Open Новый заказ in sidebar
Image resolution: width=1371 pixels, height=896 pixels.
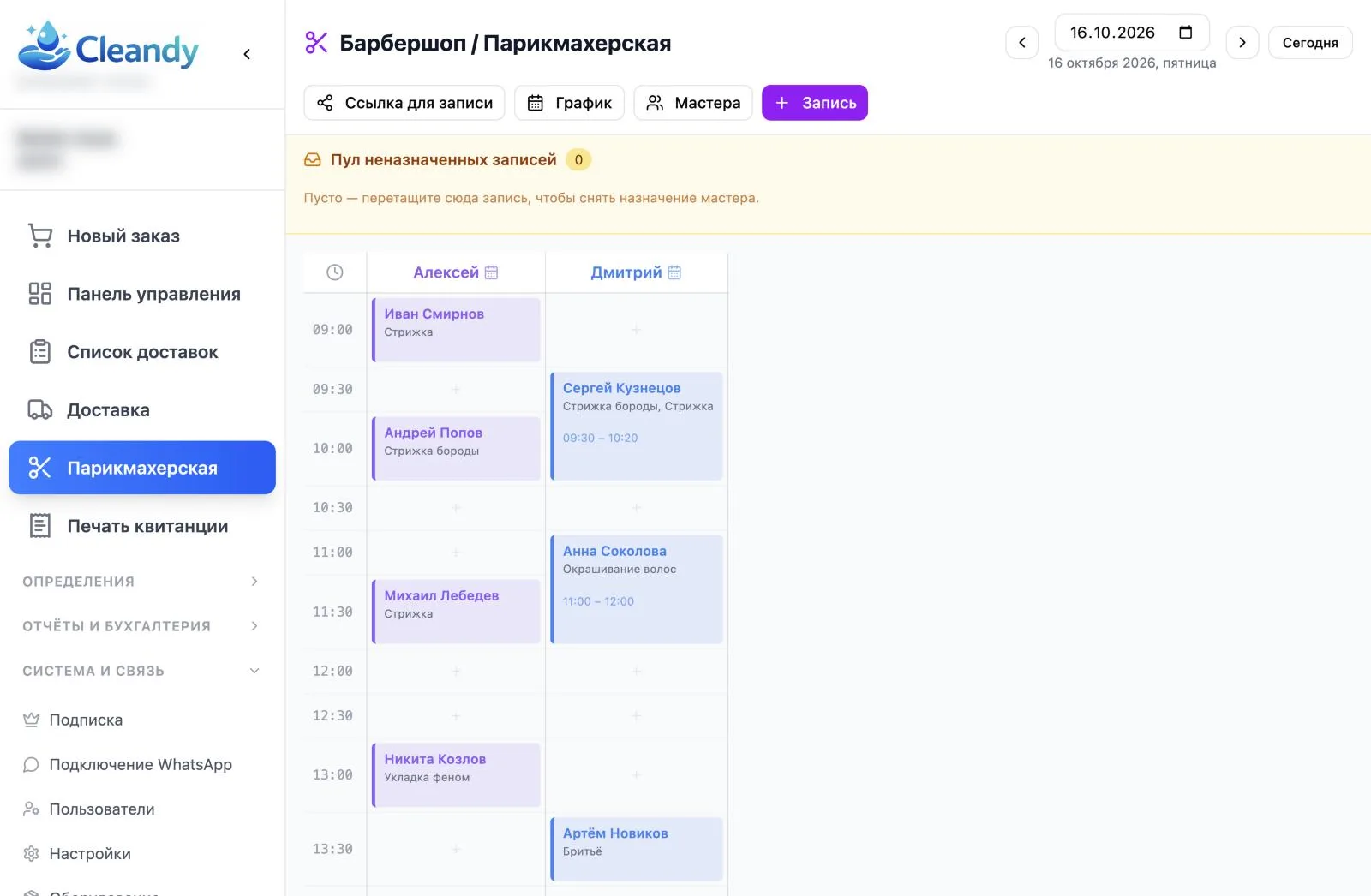pos(142,236)
